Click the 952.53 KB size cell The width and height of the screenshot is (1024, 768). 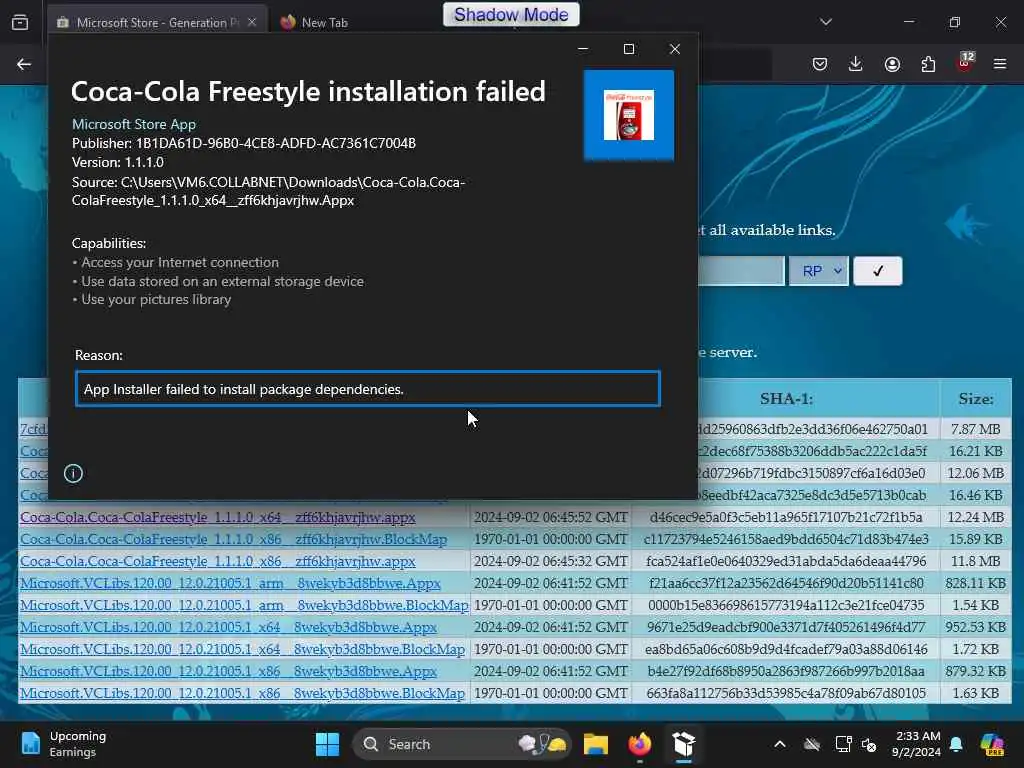(976, 627)
